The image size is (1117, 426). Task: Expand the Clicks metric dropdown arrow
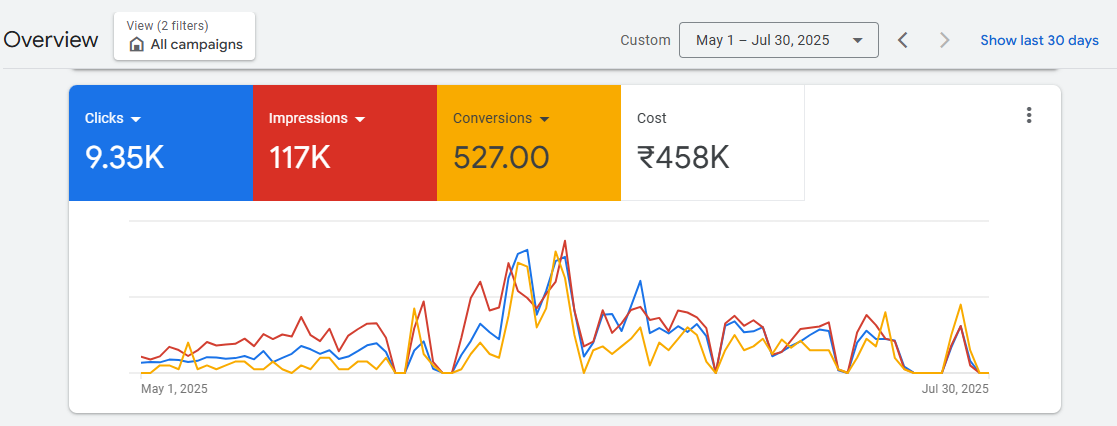[x=135, y=119]
